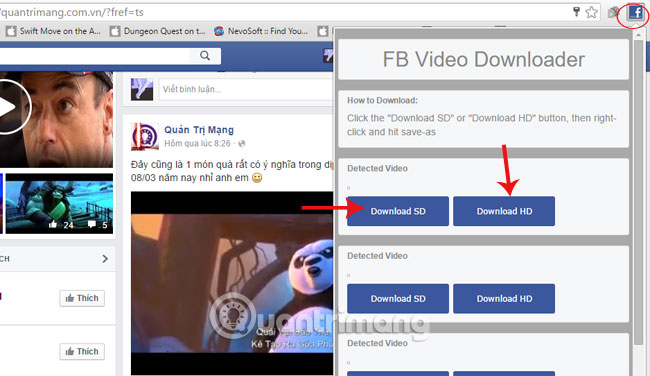Bookmark this page with the star icon
The height and width of the screenshot is (376, 650).
592,12
